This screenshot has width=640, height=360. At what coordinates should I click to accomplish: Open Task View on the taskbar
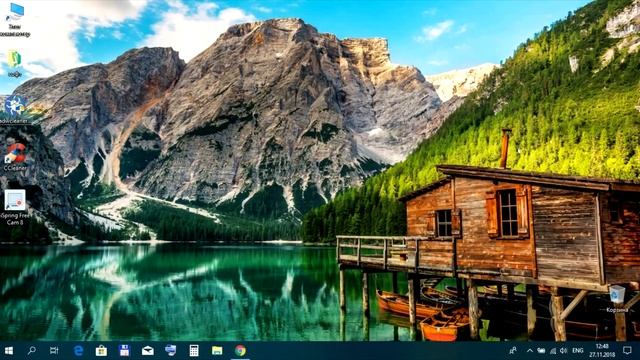[54, 351]
